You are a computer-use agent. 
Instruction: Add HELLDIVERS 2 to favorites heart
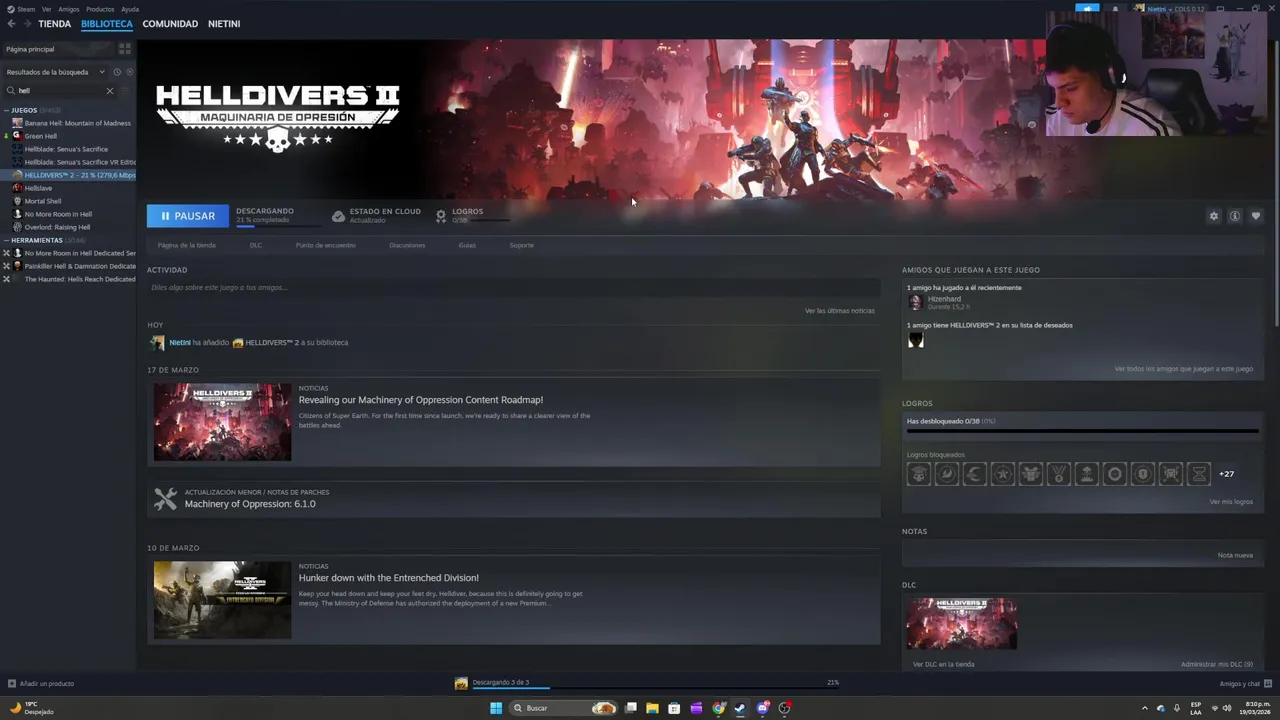click(x=1256, y=216)
